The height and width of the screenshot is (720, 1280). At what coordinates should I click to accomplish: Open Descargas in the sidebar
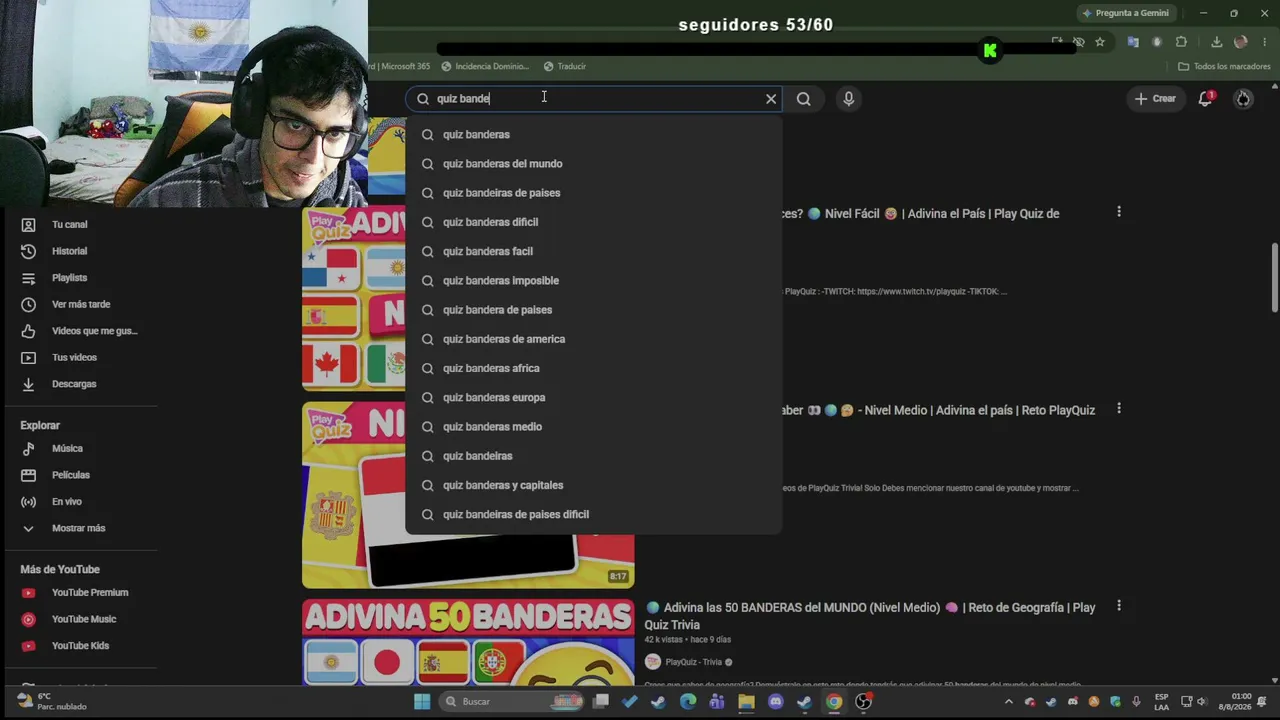pyautogui.click(x=81, y=384)
